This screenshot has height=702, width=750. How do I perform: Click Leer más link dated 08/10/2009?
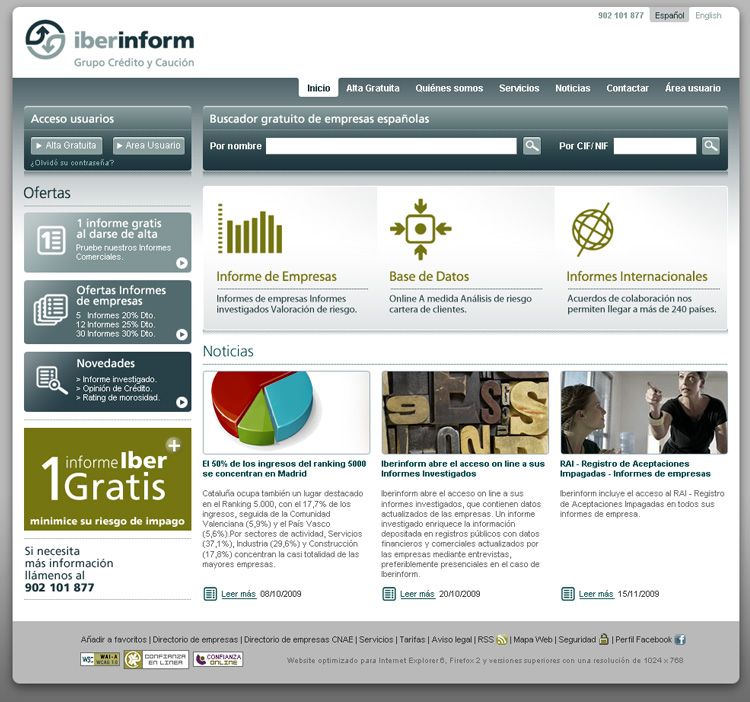point(239,594)
